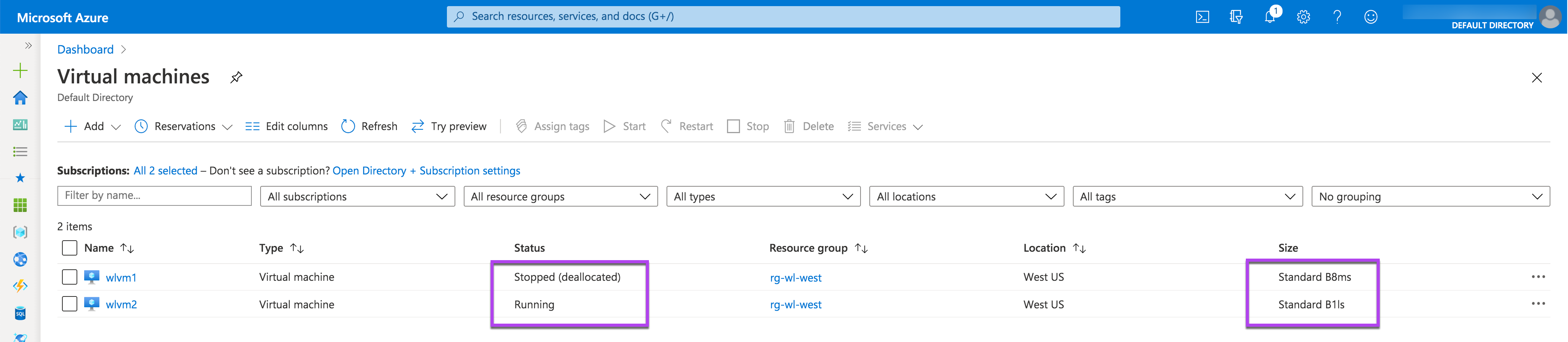Open All services list icon
Image resolution: width=1568 pixels, height=342 pixels.
coord(20,151)
